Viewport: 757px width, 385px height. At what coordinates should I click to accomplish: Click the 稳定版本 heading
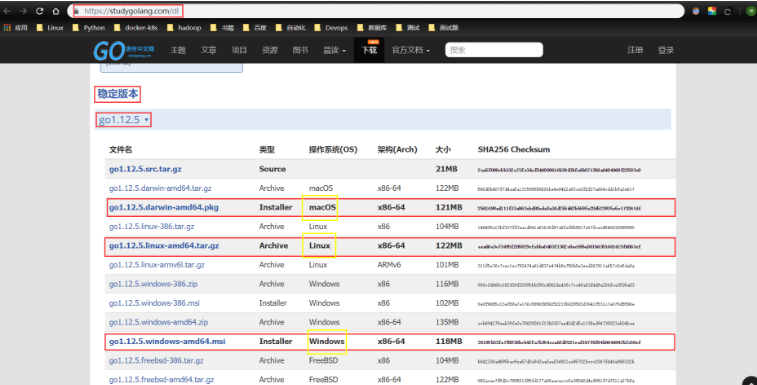tap(118, 94)
